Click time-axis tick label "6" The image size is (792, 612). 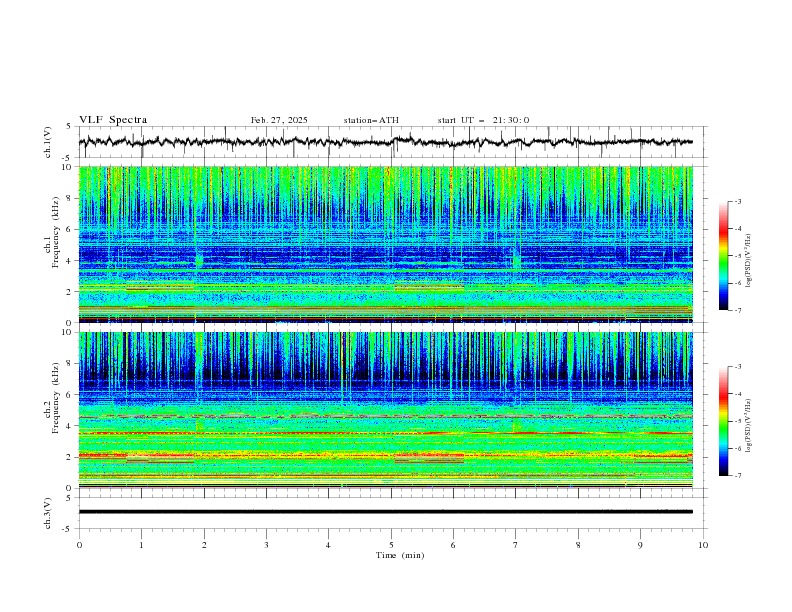pos(453,545)
